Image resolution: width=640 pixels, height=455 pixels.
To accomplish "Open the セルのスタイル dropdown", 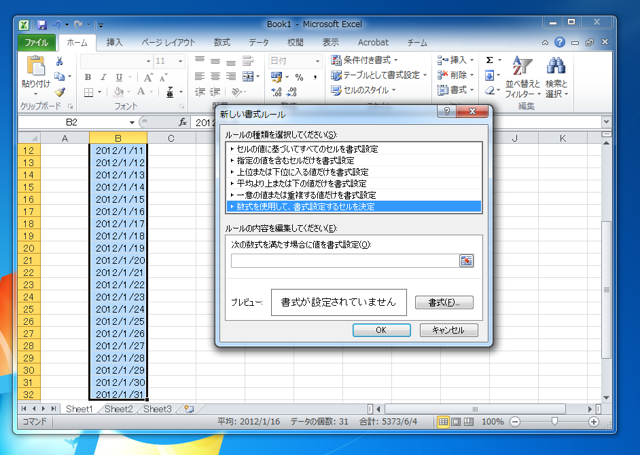I will 363,90.
